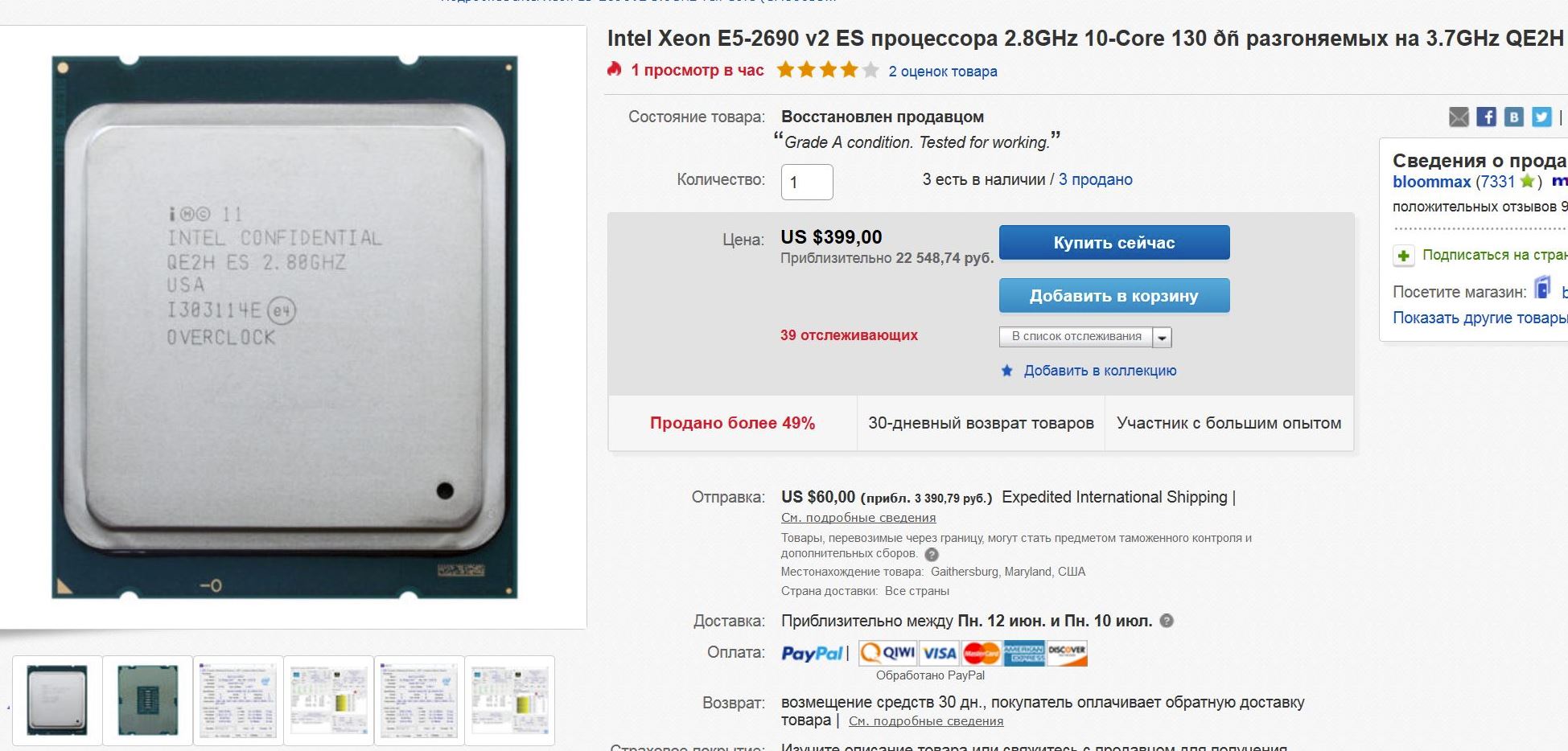
Task: Click the question mark icon beside delivery dates
Action: tap(1167, 621)
